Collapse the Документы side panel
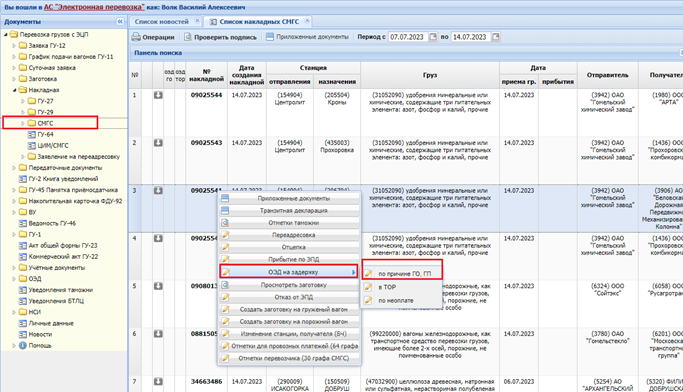This screenshot has height=392, width=683. 120,21
